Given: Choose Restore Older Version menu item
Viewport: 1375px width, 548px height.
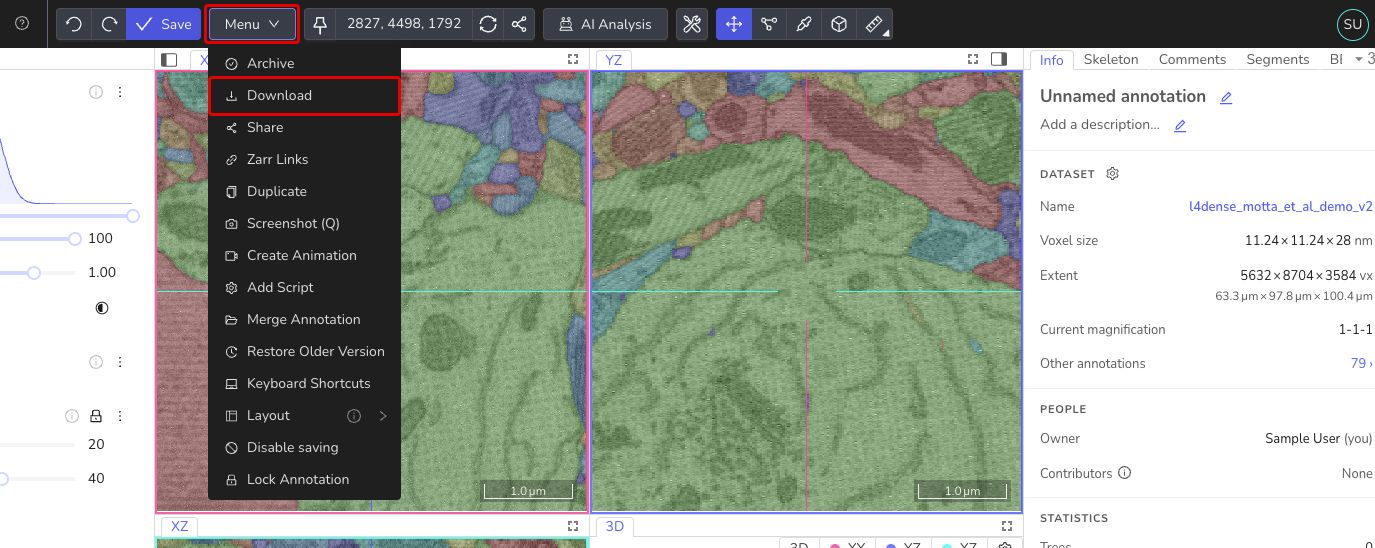Looking at the screenshot, I should point(304,351).
